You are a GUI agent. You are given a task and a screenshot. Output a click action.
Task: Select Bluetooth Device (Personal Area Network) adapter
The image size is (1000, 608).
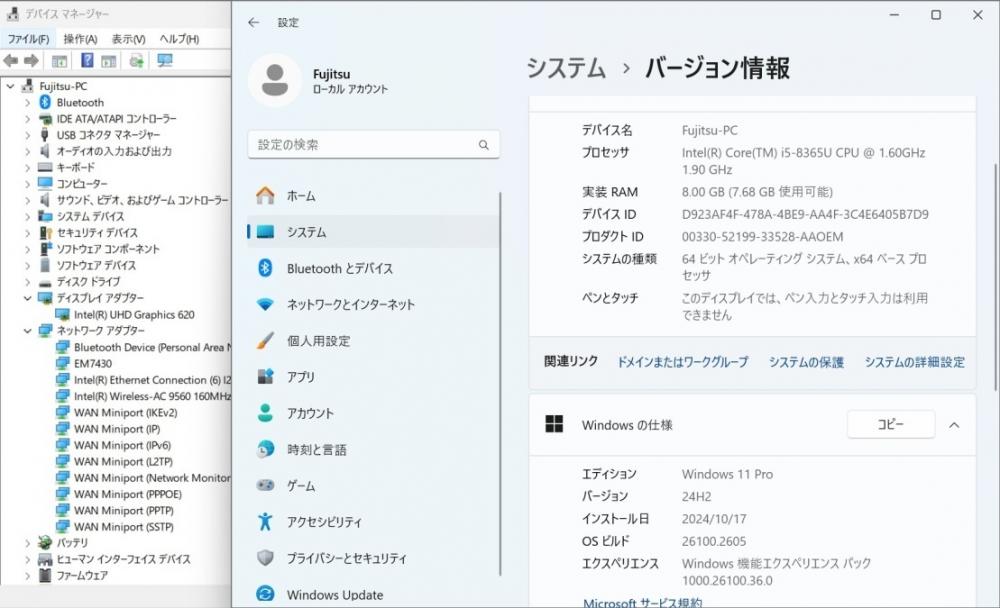click(152, 347)
